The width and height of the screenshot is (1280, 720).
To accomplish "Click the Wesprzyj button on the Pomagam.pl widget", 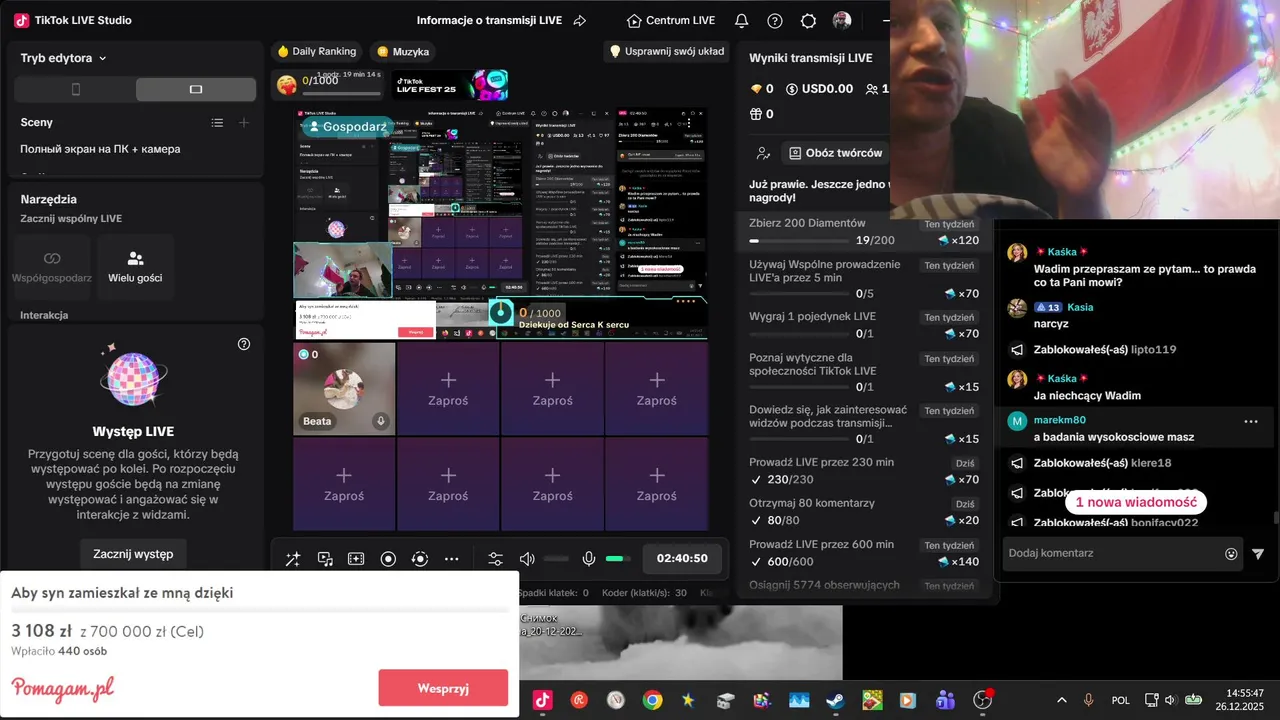I will [x=443, y=688].
